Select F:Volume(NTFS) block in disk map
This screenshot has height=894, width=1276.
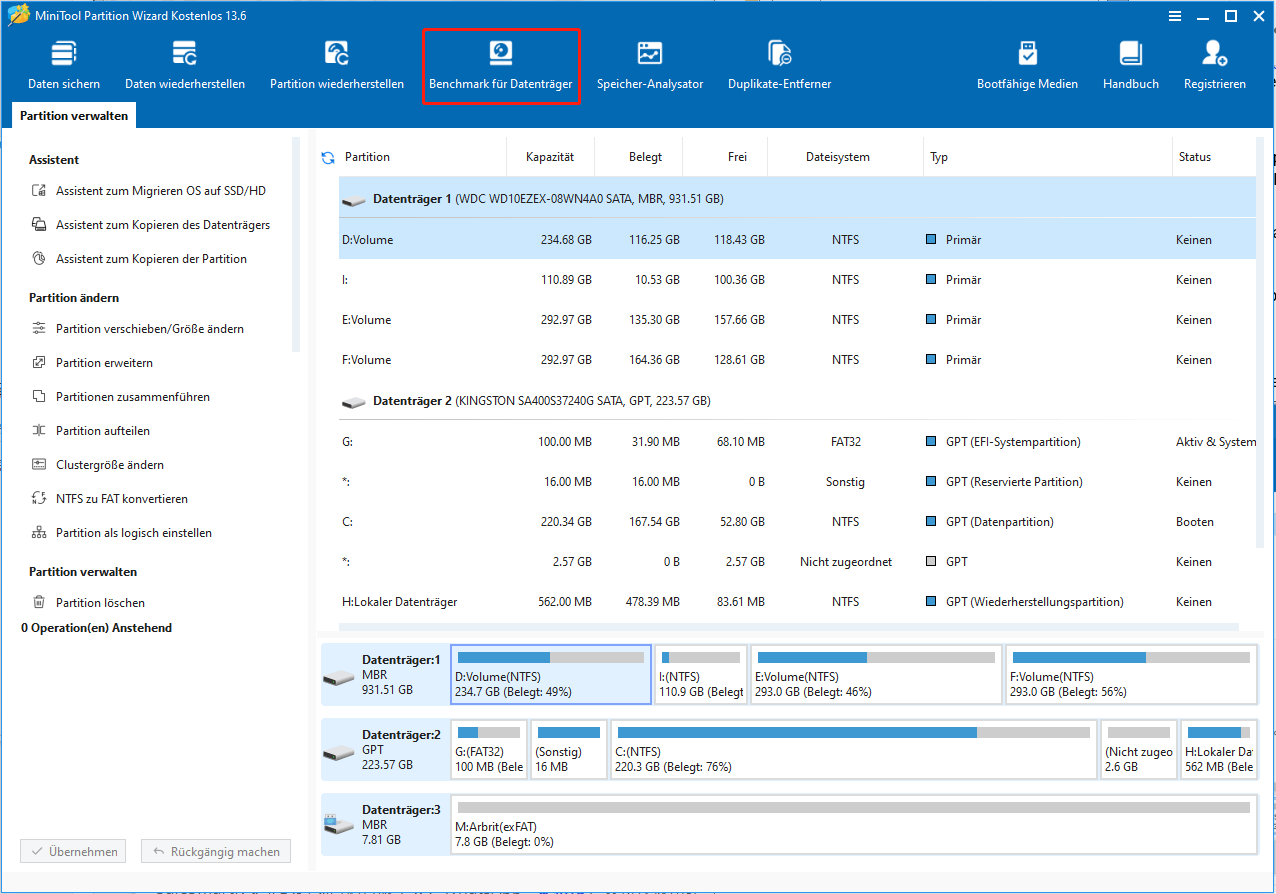[x=1131, y=675]
